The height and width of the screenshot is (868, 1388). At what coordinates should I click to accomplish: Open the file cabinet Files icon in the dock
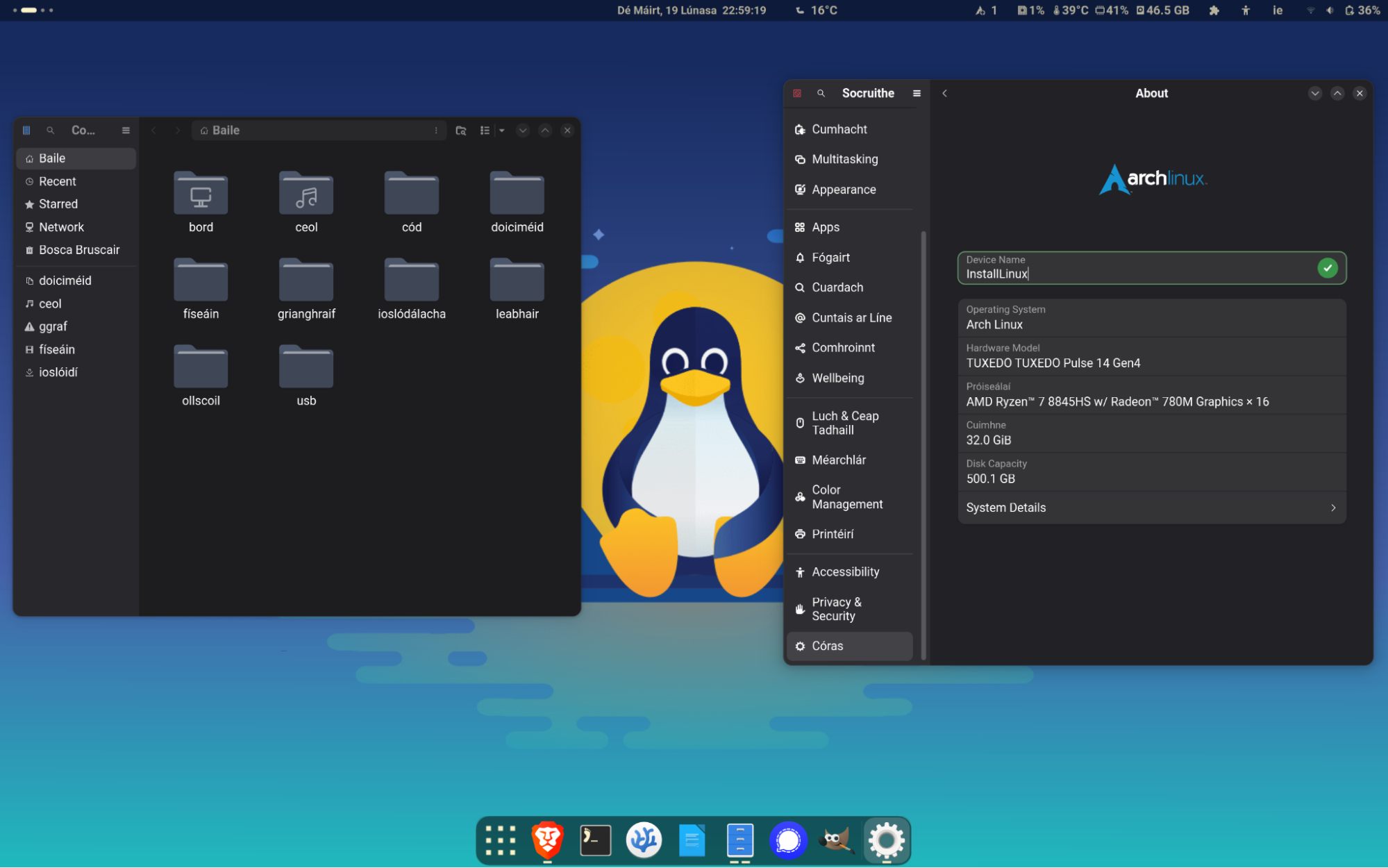click(x=739, y=840)
